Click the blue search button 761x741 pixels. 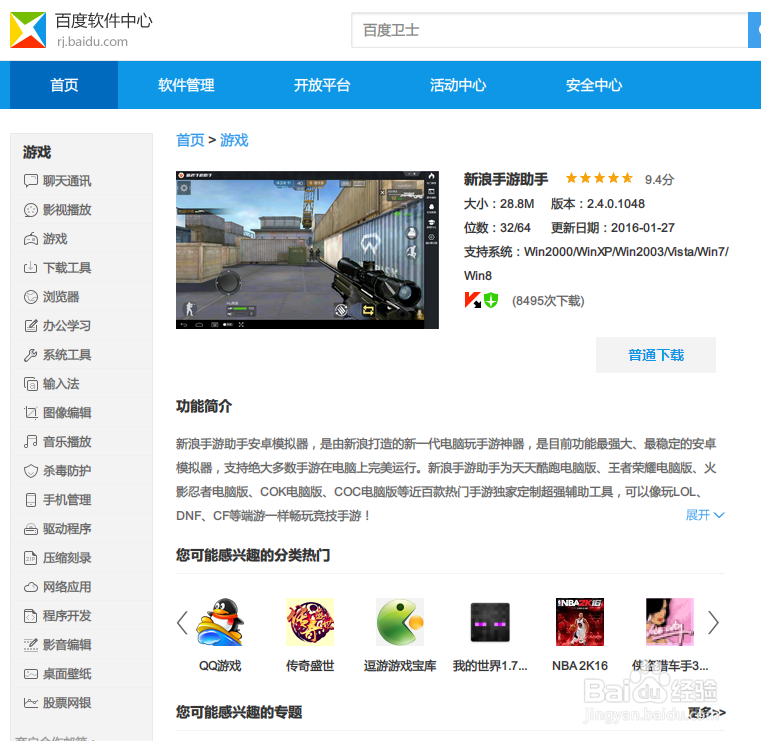(x=755, y=30)
